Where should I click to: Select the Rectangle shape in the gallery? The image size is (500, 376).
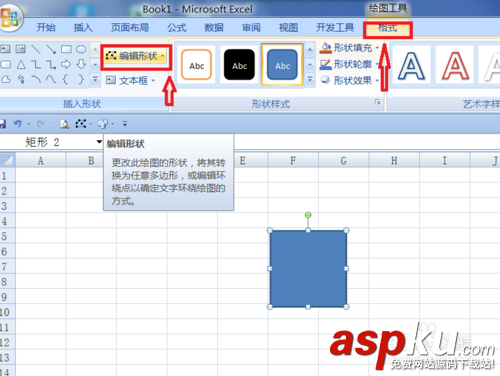coord(66,49)
